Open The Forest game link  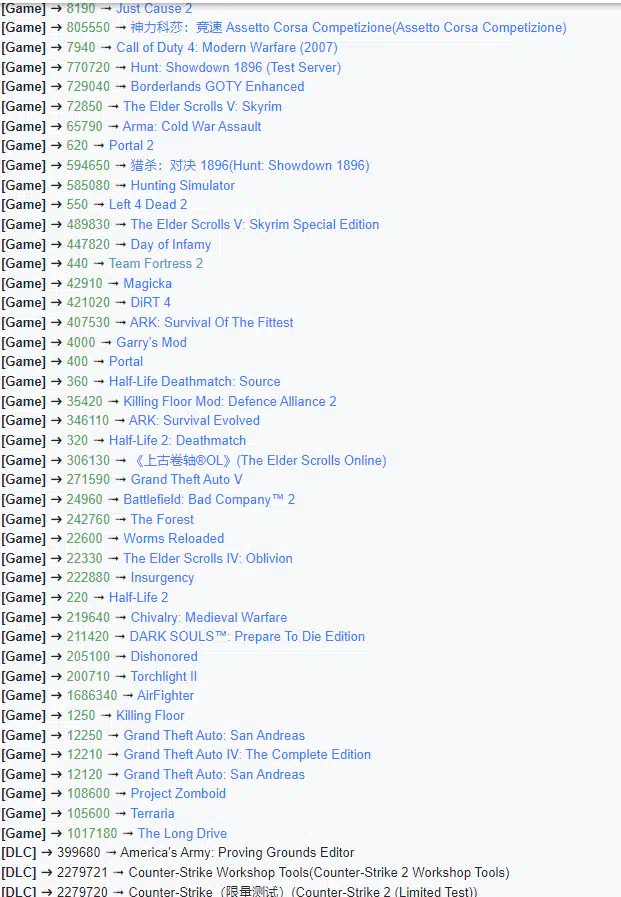coord(162,519)
